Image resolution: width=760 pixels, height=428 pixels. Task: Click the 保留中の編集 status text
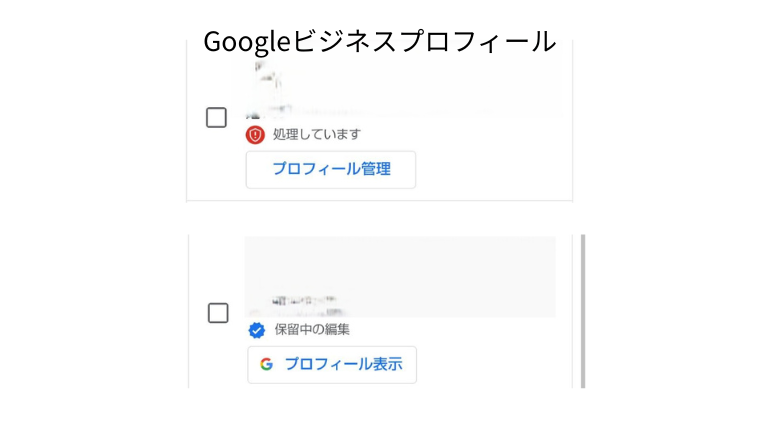click(x=312, y=330)
